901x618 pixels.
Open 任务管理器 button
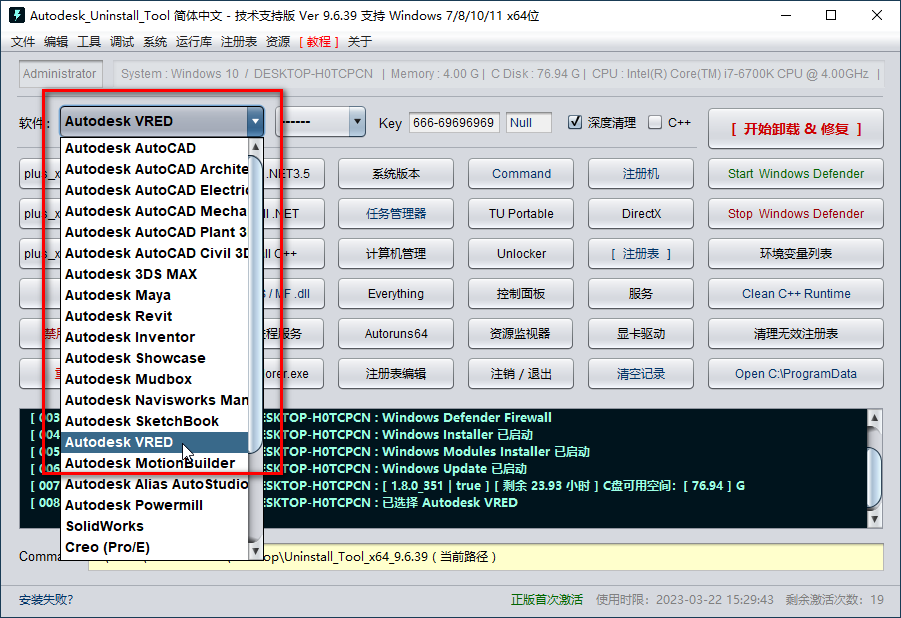click(x=396, y=214)
